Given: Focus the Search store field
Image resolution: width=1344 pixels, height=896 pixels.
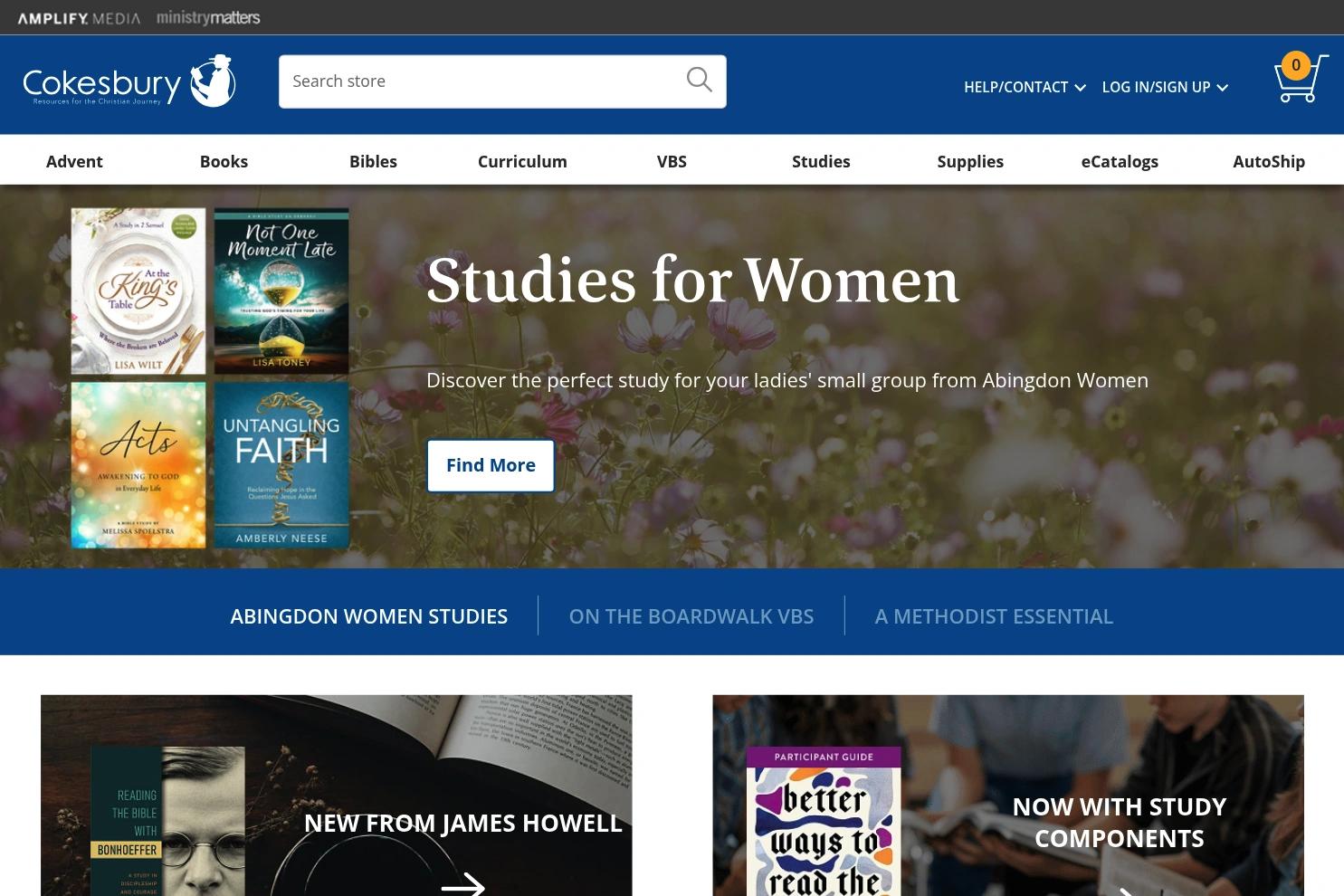Looking at the screenshot, I should click(502, 81).
